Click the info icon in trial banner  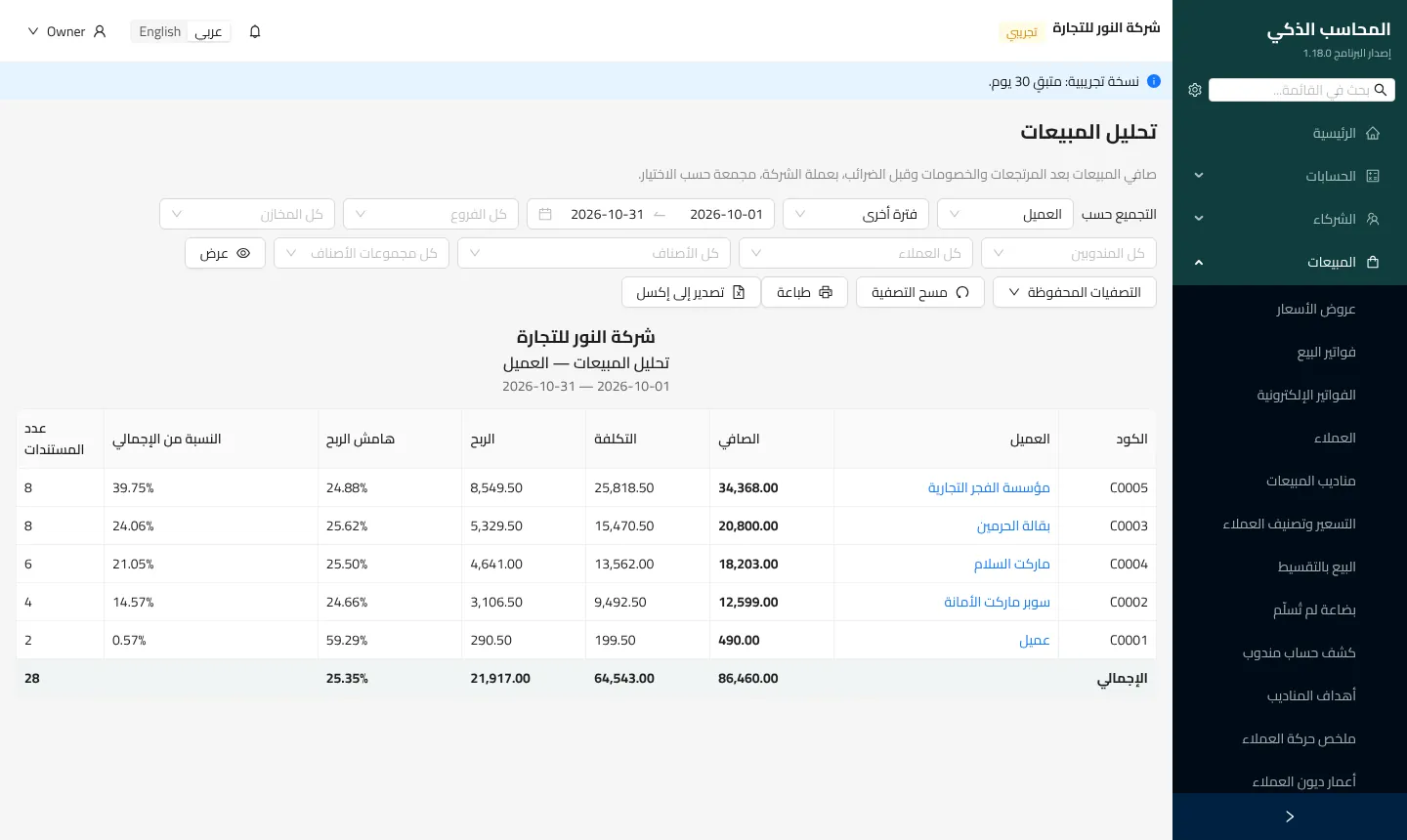(x=1154, y=81)
